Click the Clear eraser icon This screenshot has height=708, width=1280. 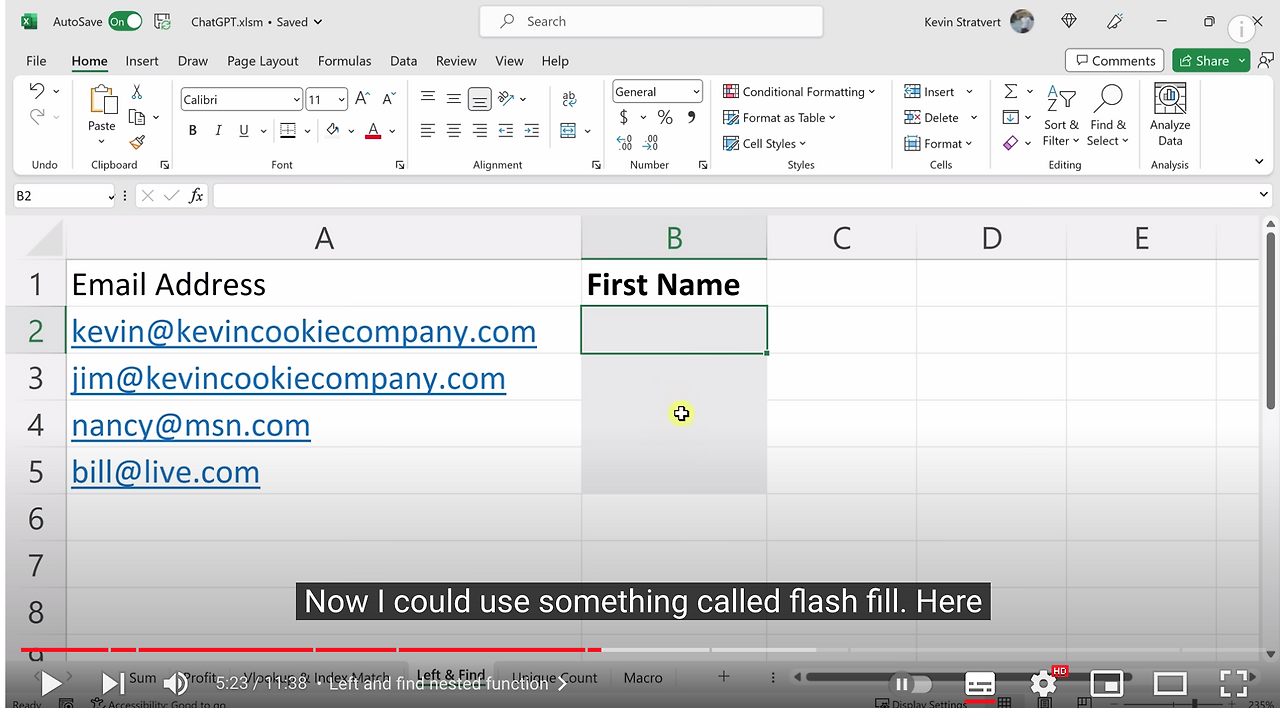click(x=1011, y=143)
